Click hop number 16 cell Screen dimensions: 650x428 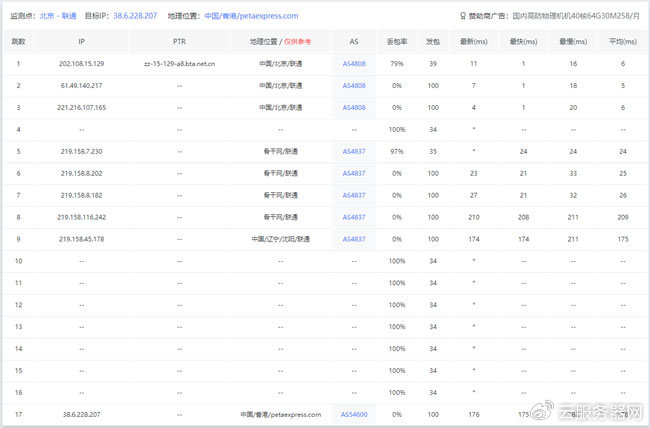pos(19,393)
